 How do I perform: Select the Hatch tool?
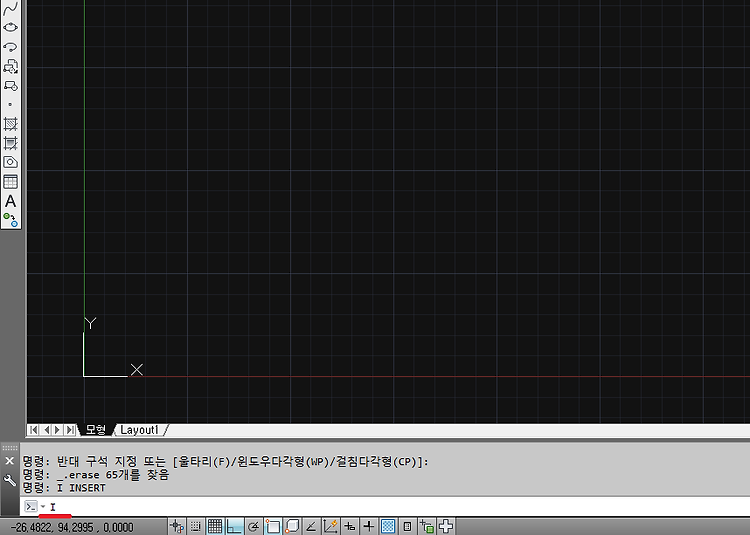[x=11, y=124]
